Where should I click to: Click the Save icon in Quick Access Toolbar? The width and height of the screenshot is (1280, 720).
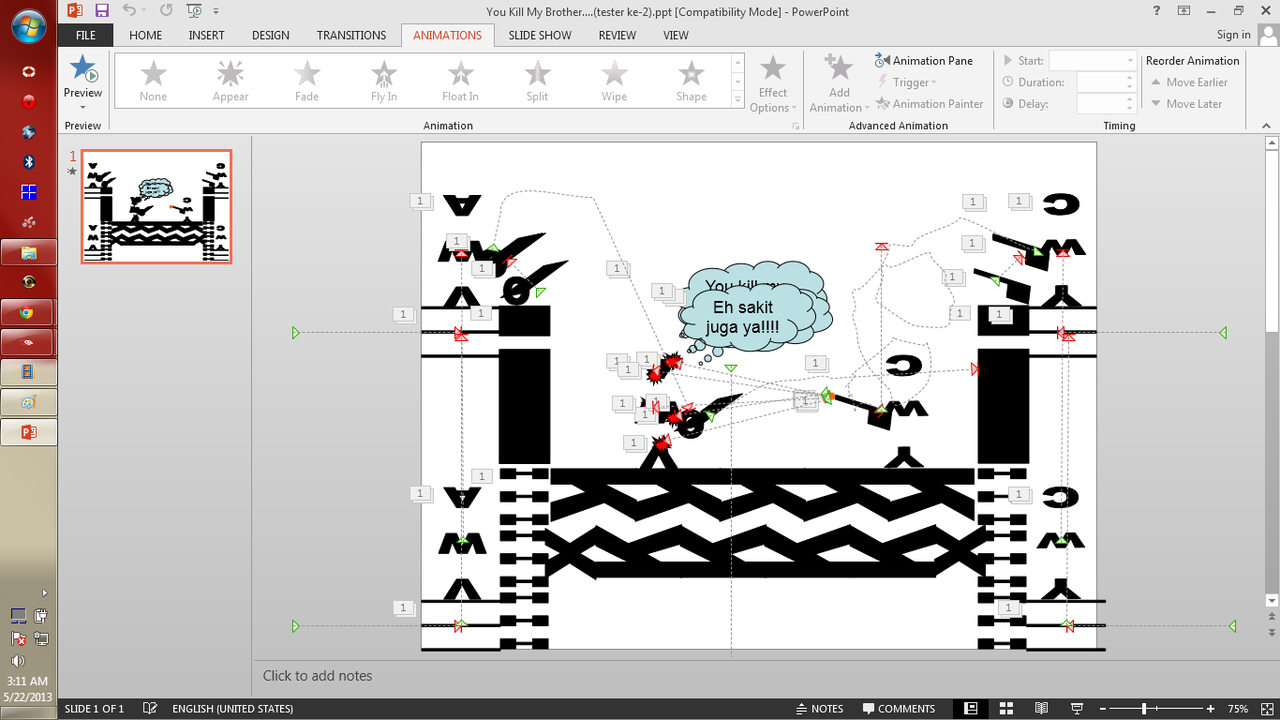pyautogui.click(x=102, y=10)
